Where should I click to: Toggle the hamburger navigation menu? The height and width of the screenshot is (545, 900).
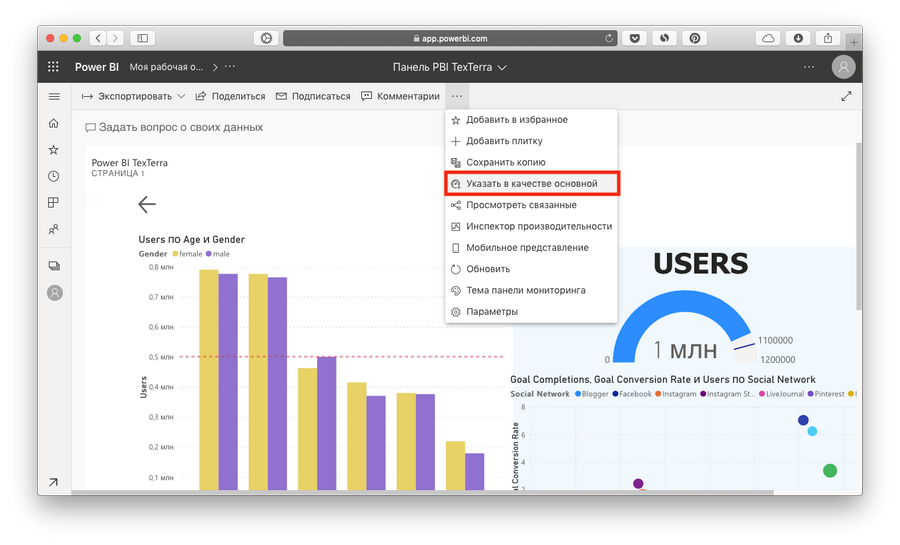tap(54, 97)
